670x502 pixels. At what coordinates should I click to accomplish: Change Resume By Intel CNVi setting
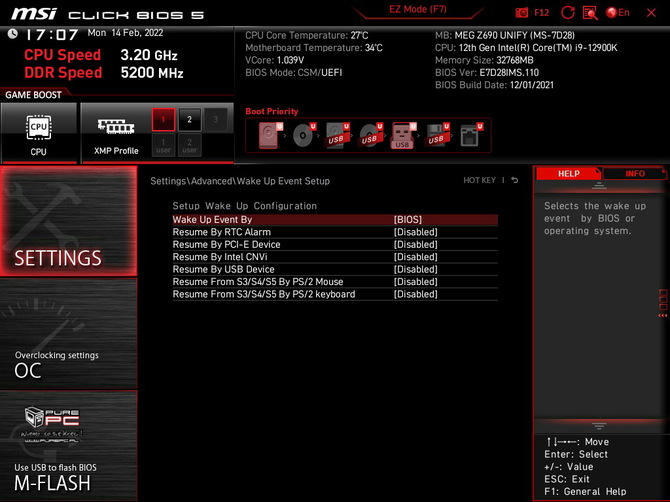click(x=335, y=257)
